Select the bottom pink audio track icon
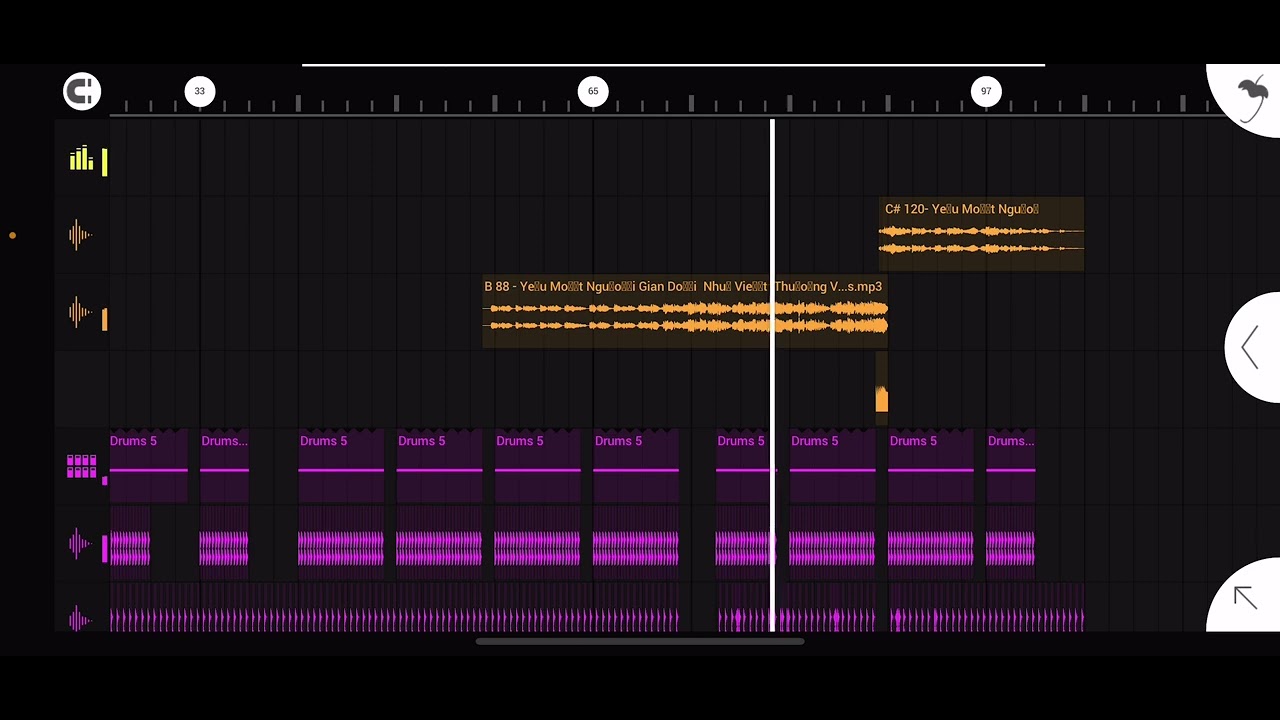This screenshot has width=1280, height=720. (80, 620)
